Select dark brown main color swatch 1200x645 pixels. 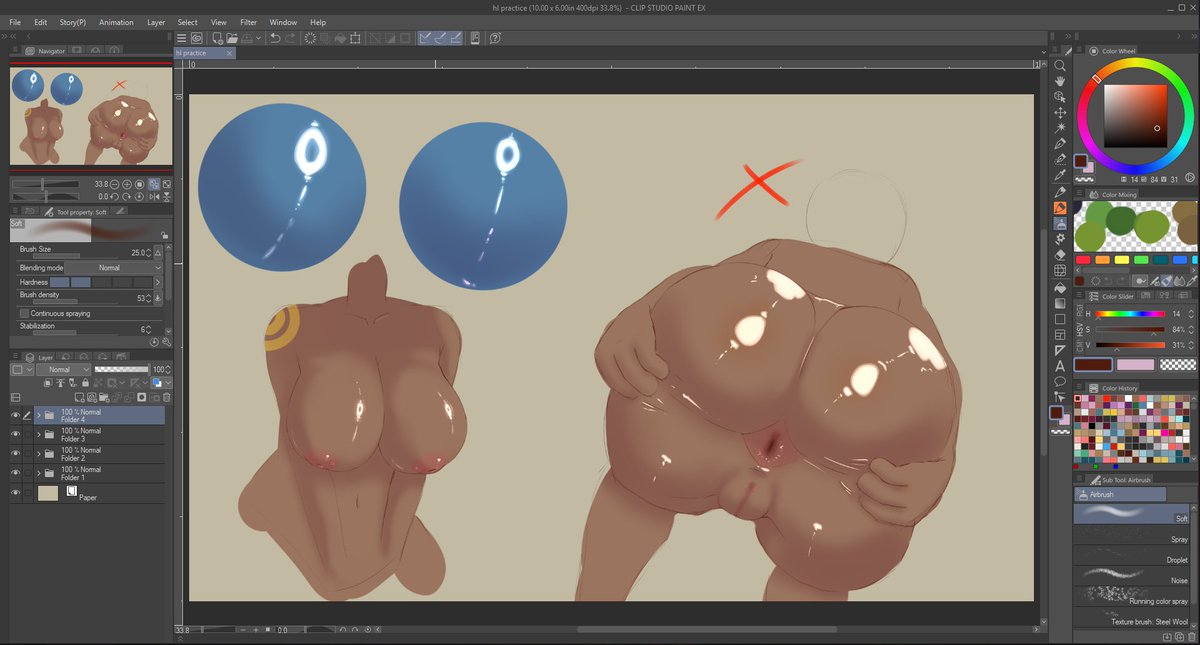tap(1092, 365)
